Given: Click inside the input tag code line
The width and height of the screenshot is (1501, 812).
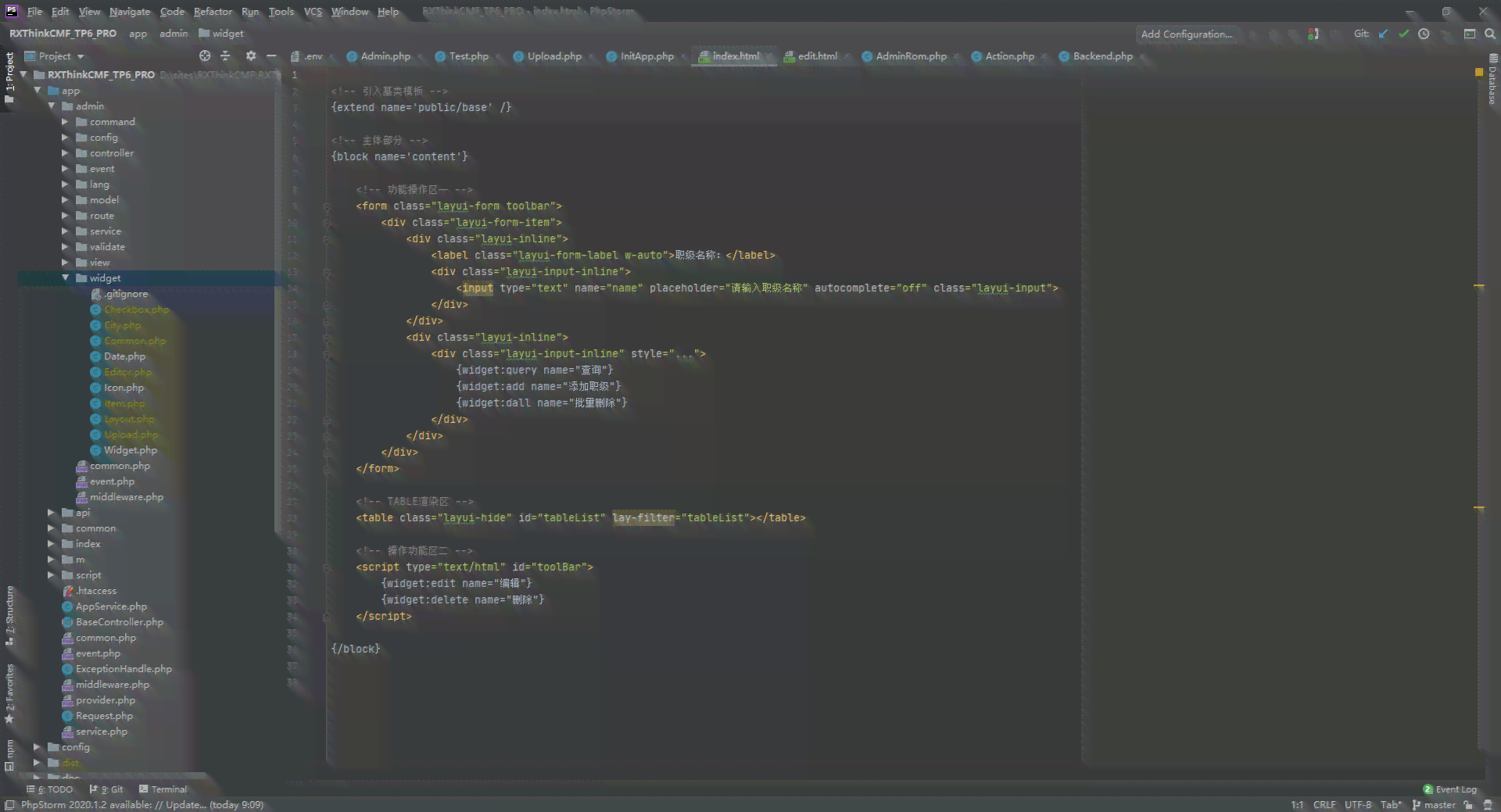Looking at the screenshot, I should pos(757,288).
